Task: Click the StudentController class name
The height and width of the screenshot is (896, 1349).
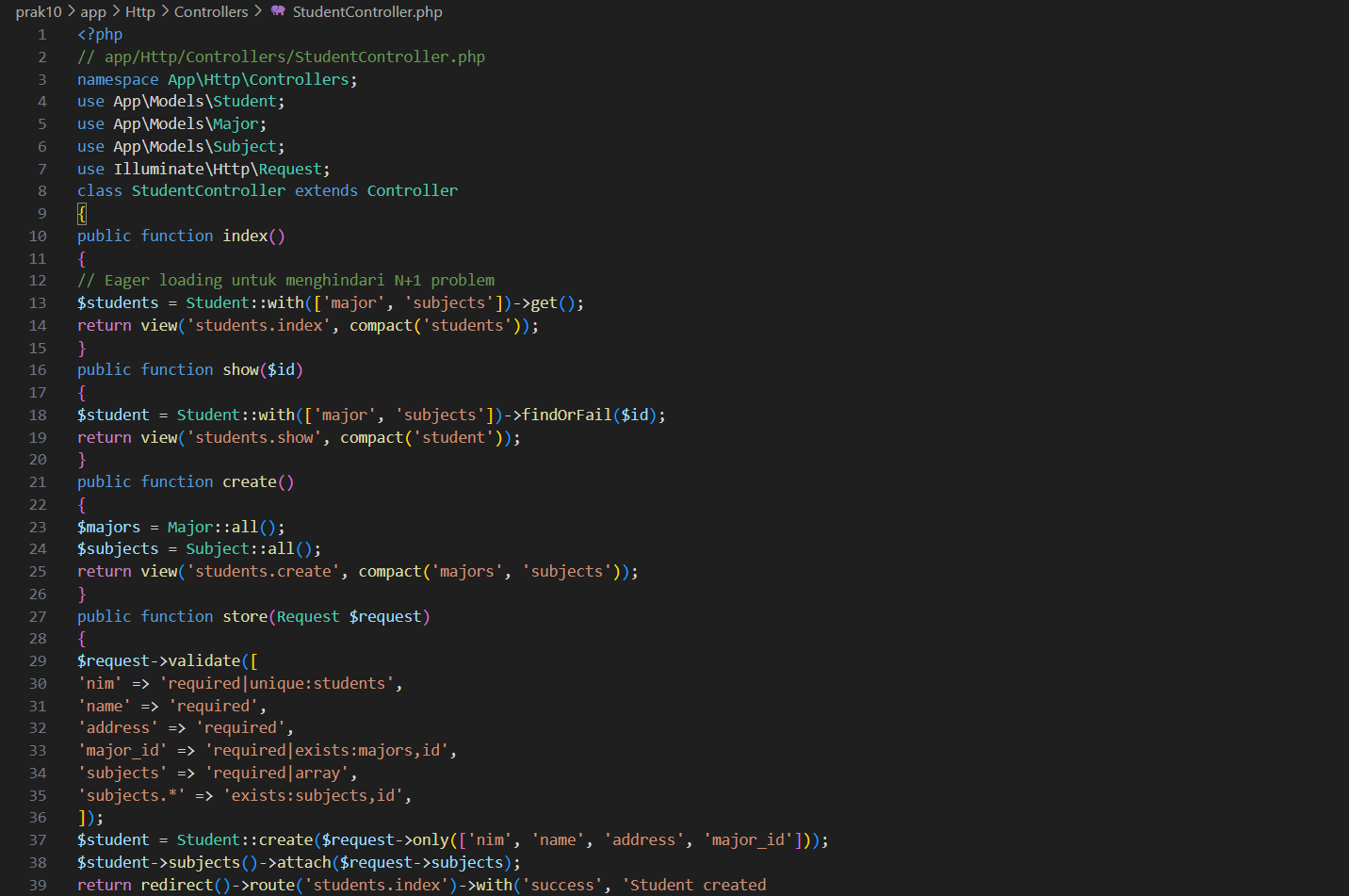Action: coord(208,191)
